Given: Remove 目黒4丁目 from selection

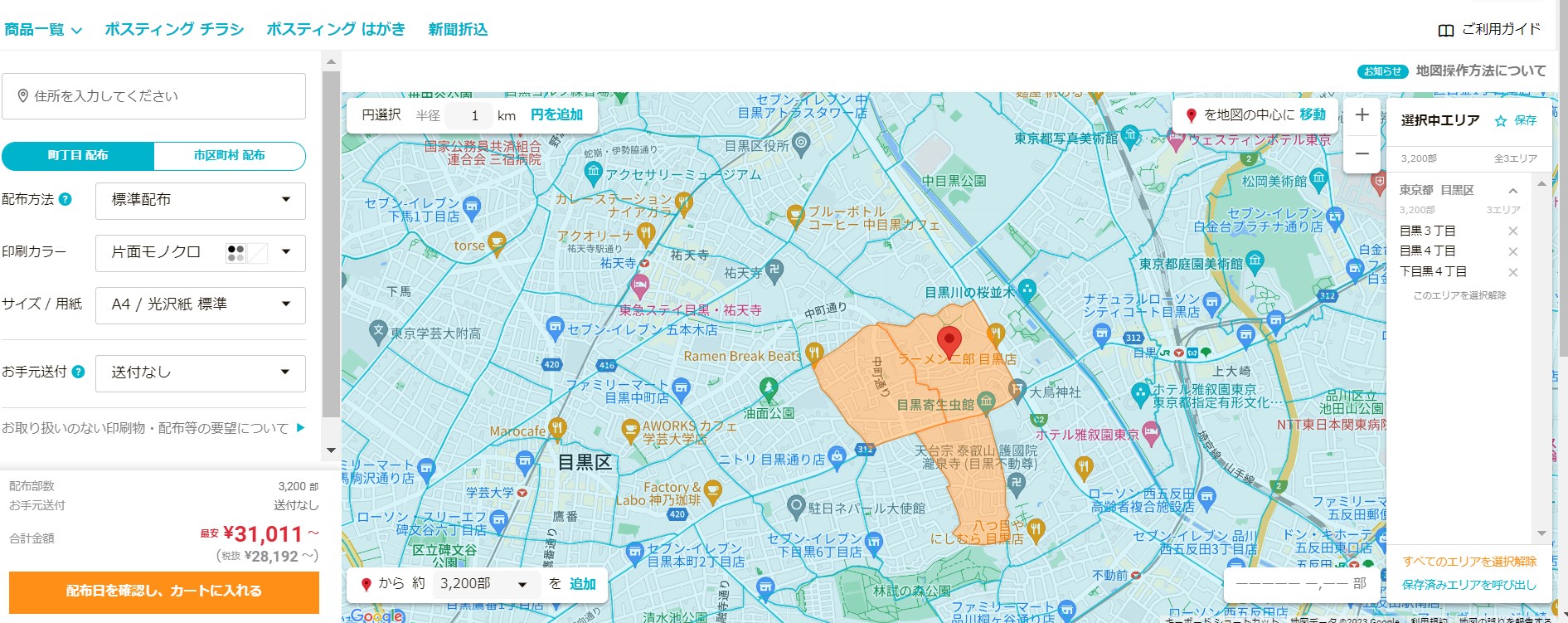Looking at the screenshot, I should 1513,251.
